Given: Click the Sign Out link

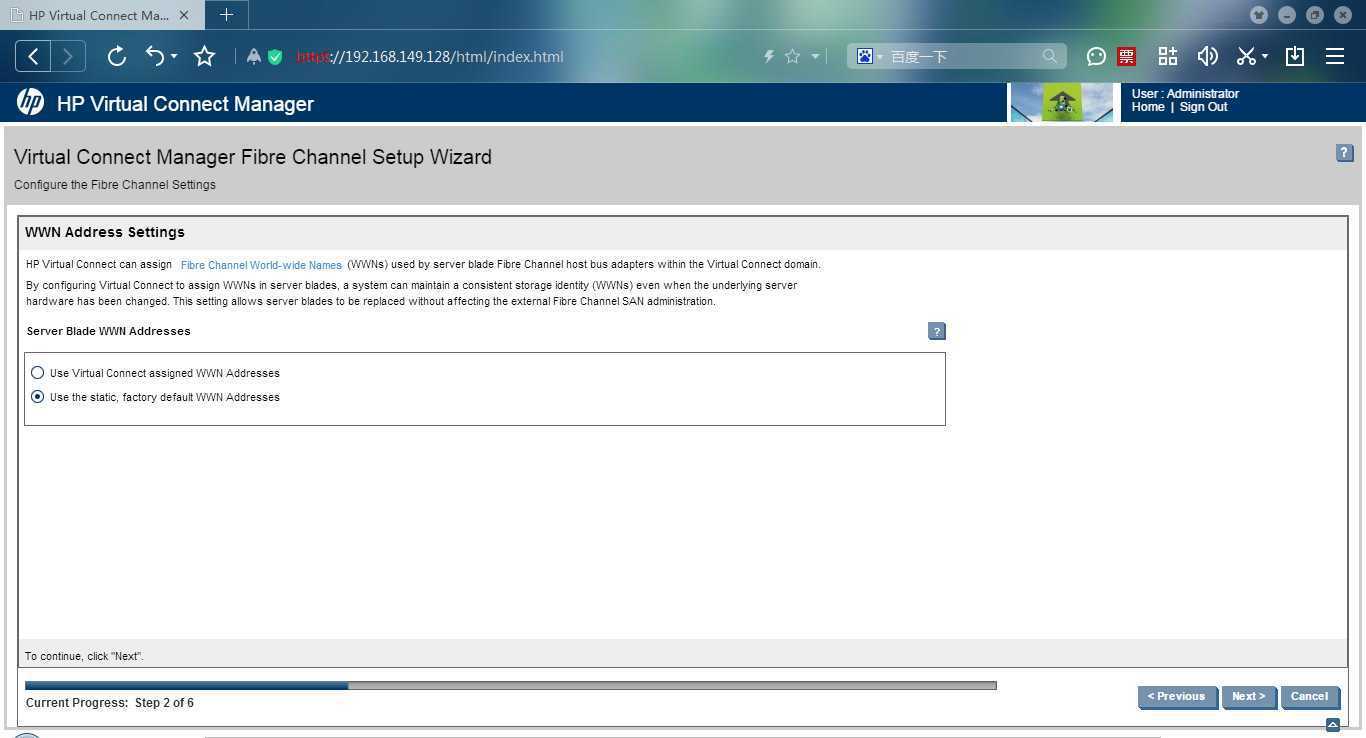Looking at the screenshot, I should click(x=1203, y=107).
